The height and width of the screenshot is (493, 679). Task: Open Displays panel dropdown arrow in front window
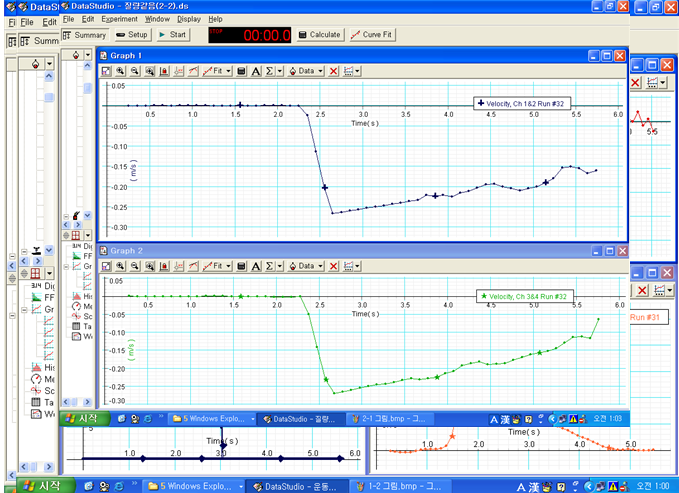point(88,235)
